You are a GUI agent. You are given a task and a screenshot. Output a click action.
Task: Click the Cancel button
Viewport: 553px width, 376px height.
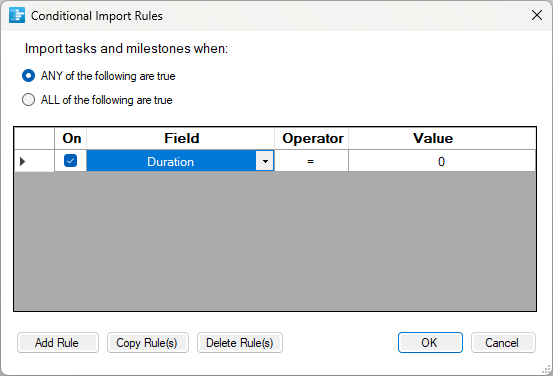tap(503, 342)
